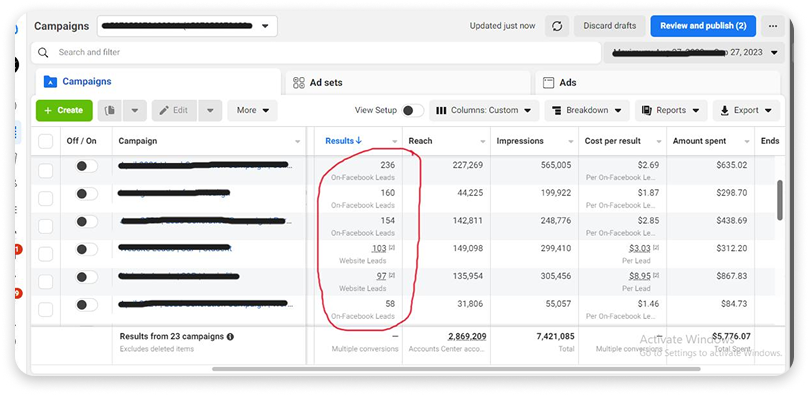Click the Export download icon
The height and width of the screenshot is (395, 809).
724,110
